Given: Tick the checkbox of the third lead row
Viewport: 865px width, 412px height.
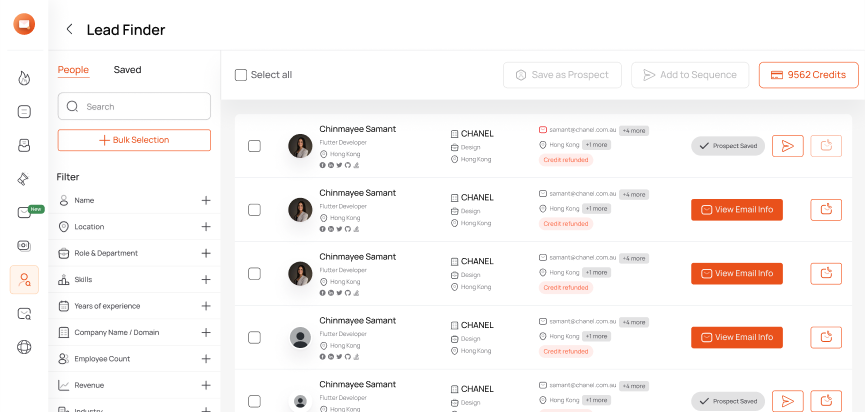Looking at the screenshot, I should tap(254, 273).
